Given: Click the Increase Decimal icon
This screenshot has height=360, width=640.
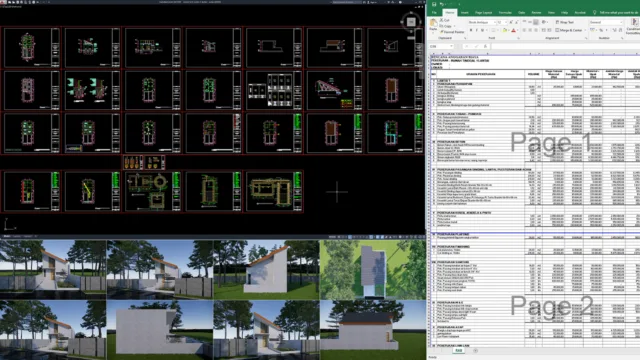Looking at the screenshot, I should click(x=614, y=30).
